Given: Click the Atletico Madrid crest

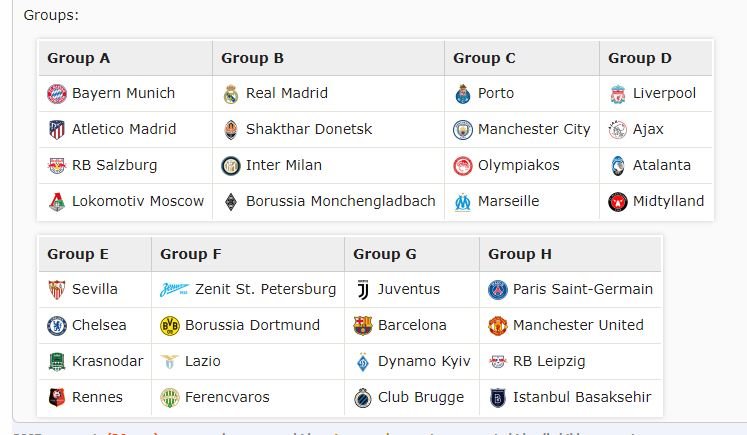Looking at the screenshot, I should (x=56, y=130).
